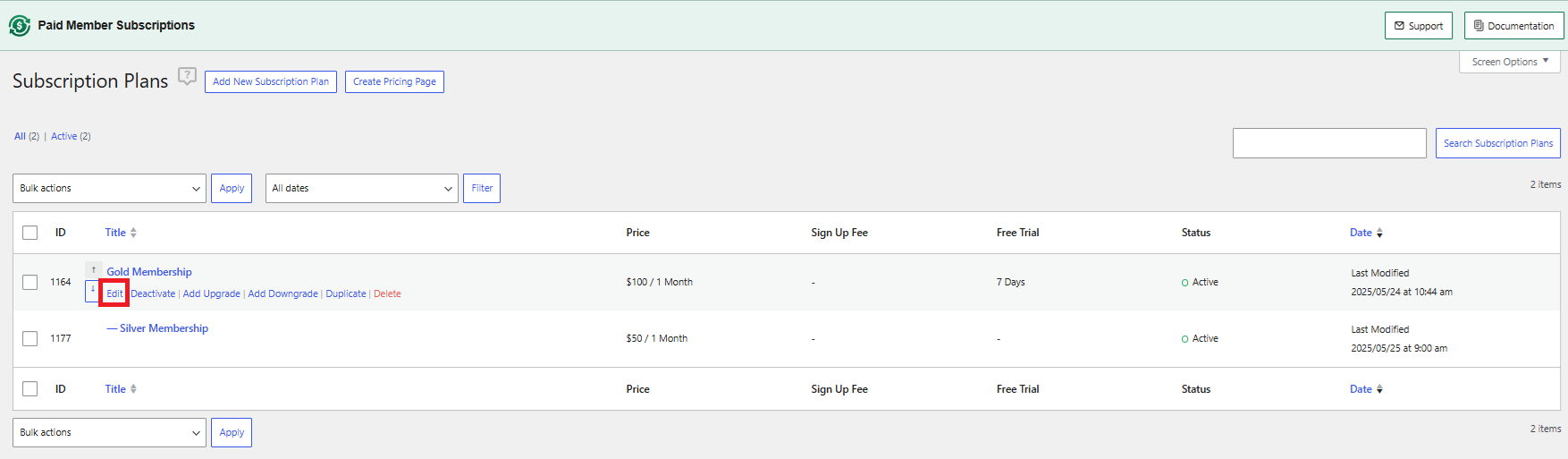
Task: Tick the select-all checkbox in the table header
Action: (x=30, y=233)
